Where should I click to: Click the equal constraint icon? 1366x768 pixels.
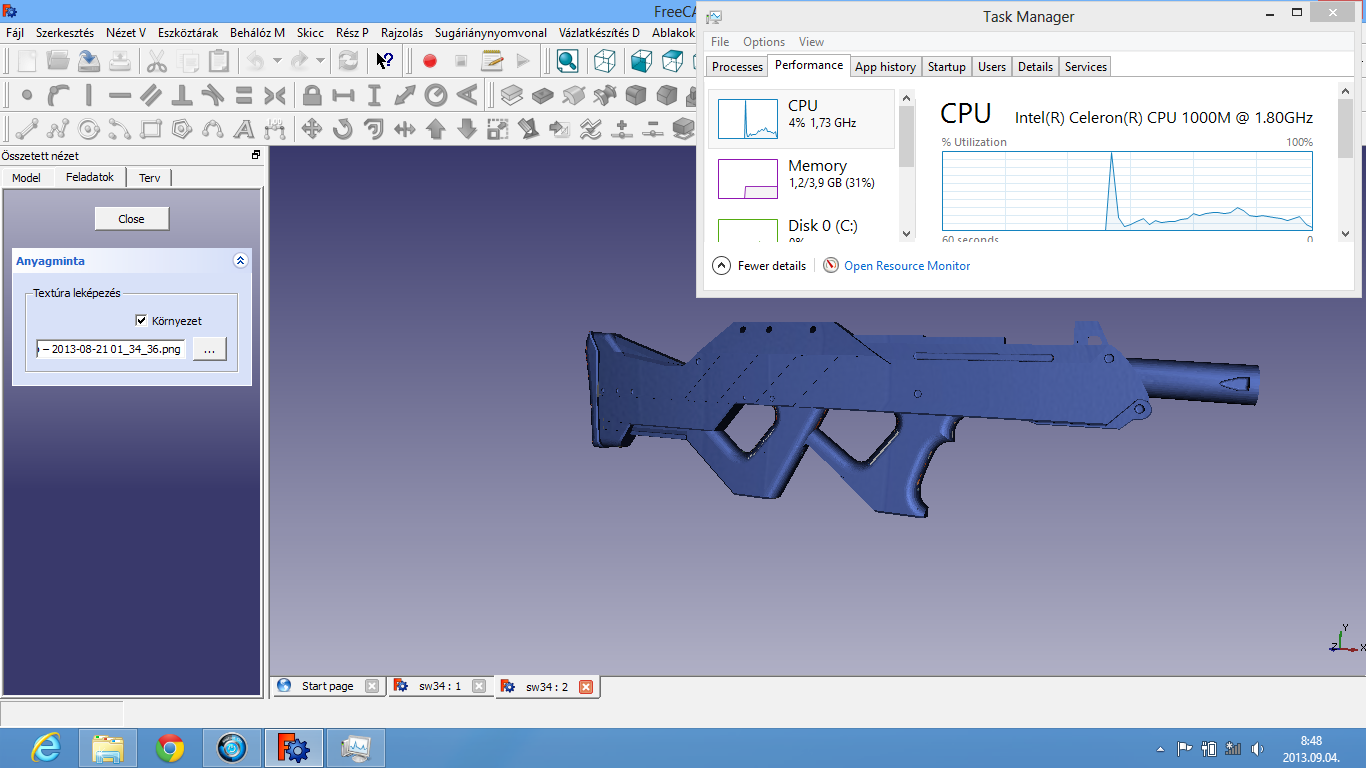coord(244,96)
